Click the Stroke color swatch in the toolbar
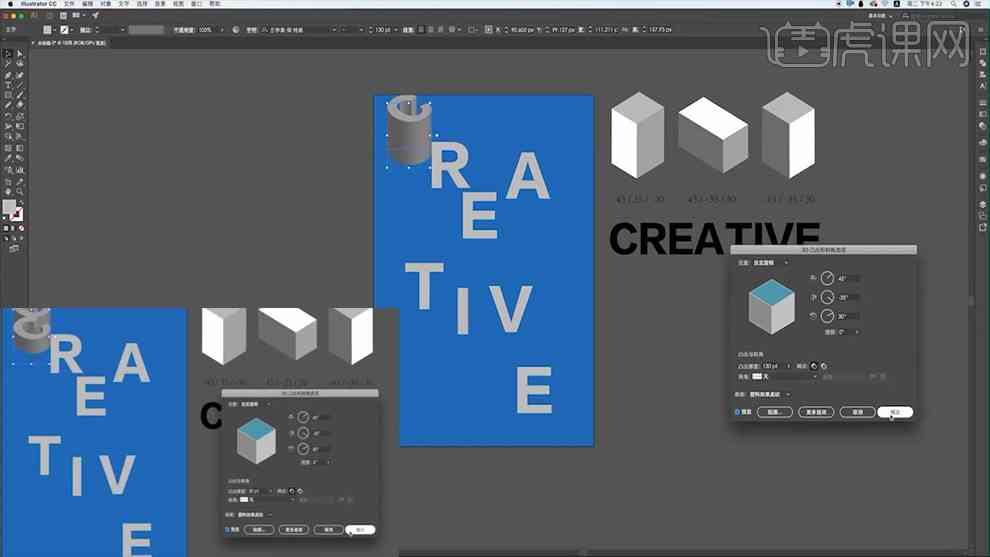 tap(16, 215)
